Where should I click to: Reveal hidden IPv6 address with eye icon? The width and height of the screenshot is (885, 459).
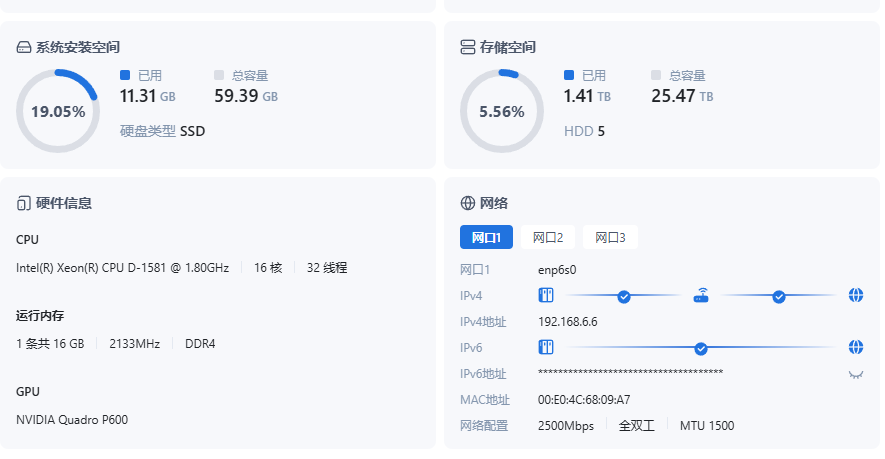856,374
